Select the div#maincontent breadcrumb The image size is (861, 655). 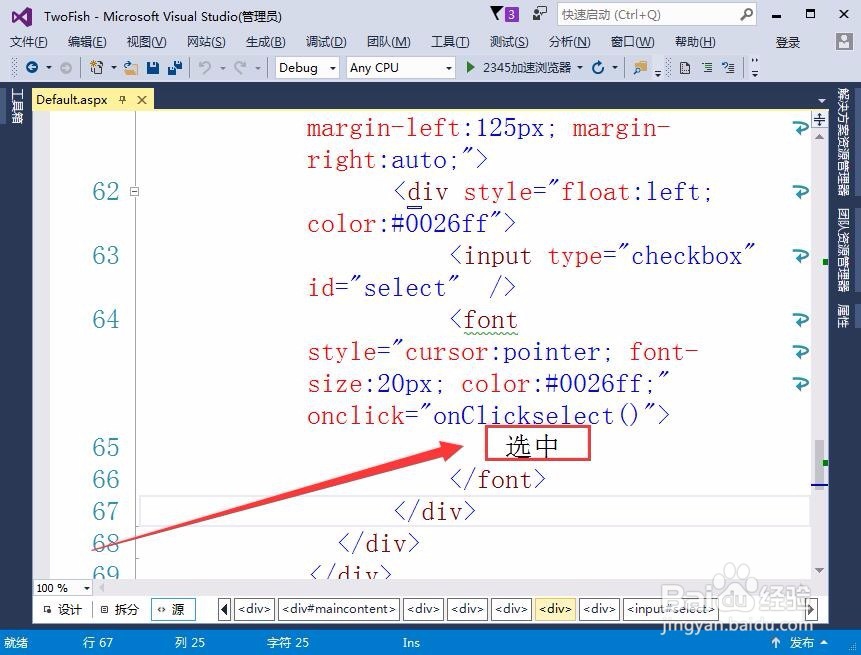pyautogui.click(x=339, y=609)
